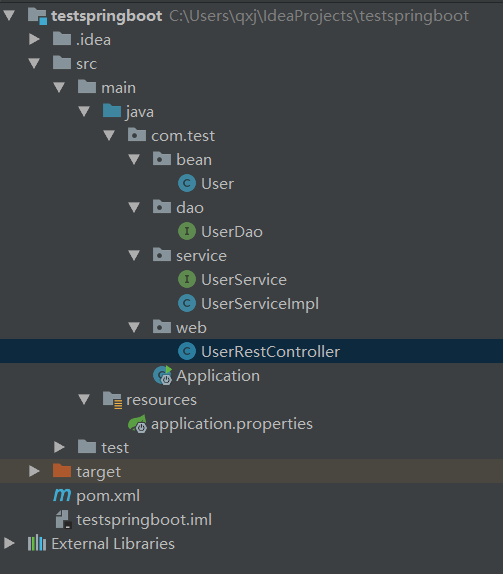503x574 pixels.
Task: Click the Application Spring Boot run icon
Action: pyautogui.click(x=163, y=375)
